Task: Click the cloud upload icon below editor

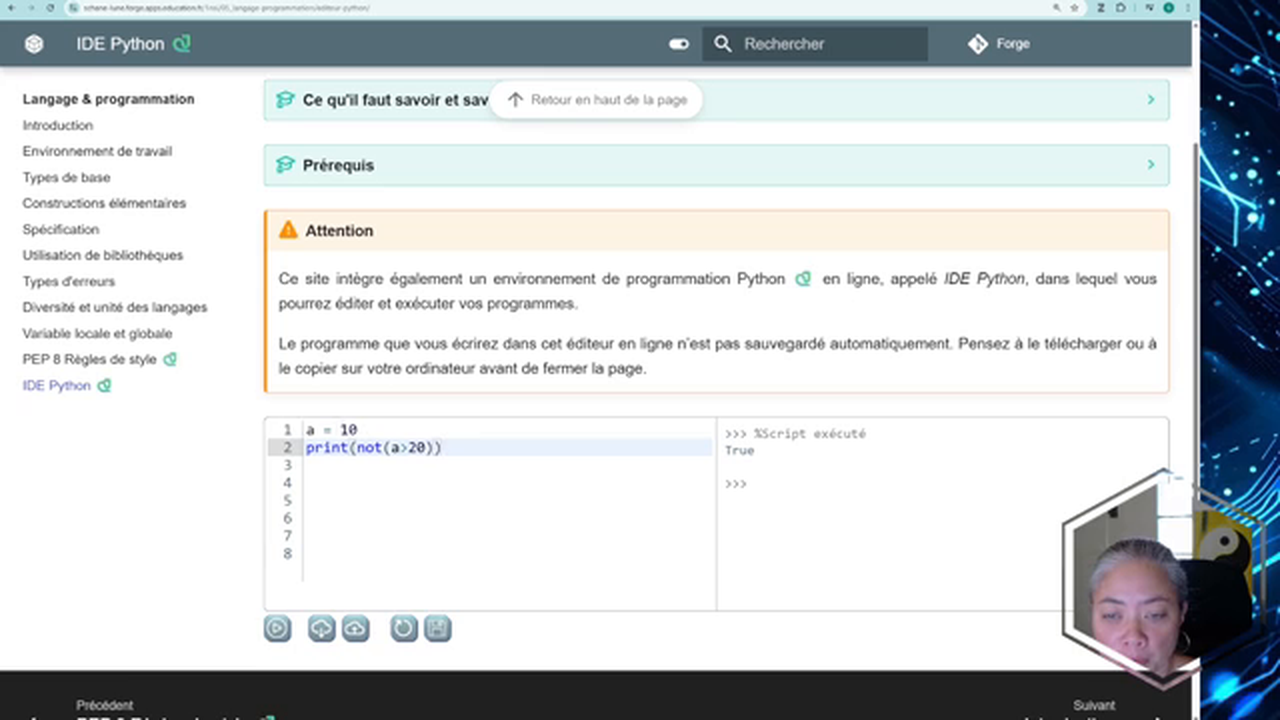Action: [356, 628]
